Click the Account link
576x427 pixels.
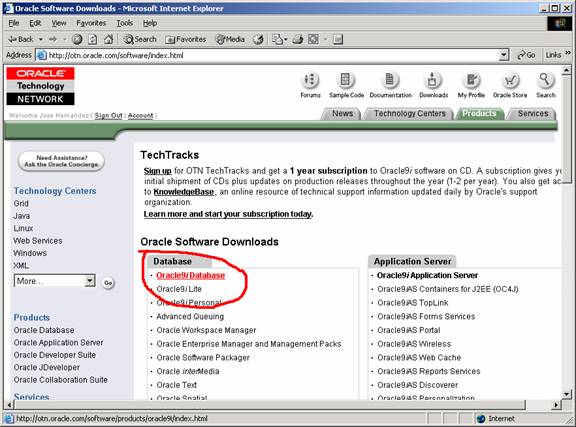pos(140,115)
